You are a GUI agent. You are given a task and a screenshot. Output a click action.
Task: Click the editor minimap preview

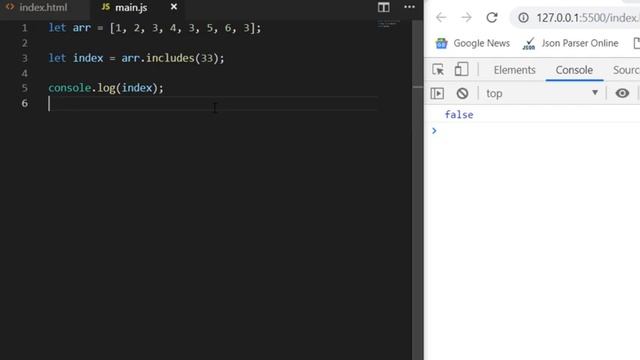coord(388,24)
